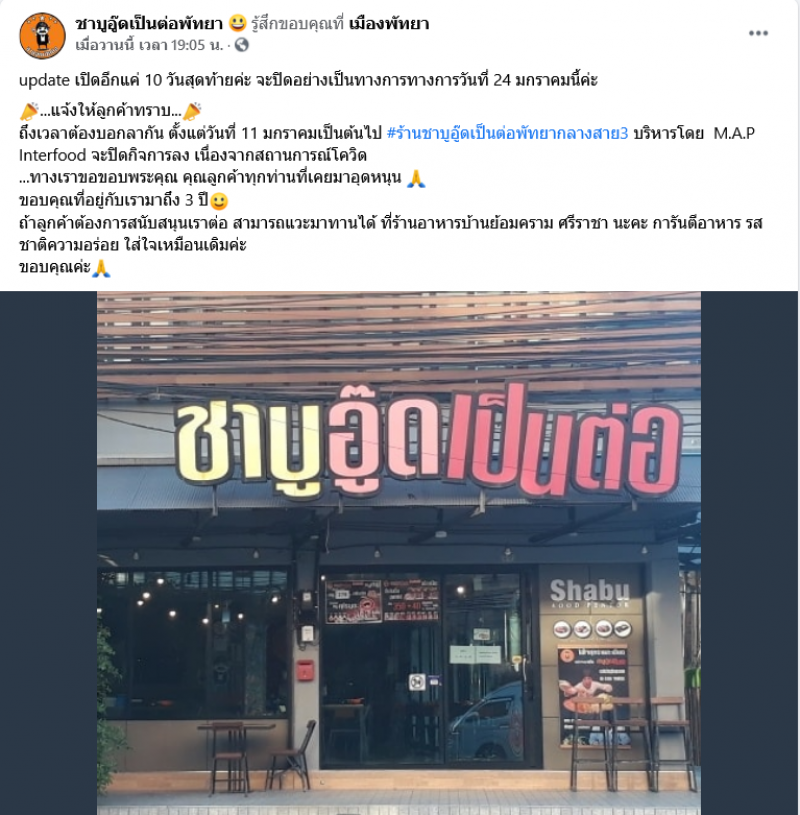
Task: Click the menu posters above the glass door
Action: click(x=382, y=601)
